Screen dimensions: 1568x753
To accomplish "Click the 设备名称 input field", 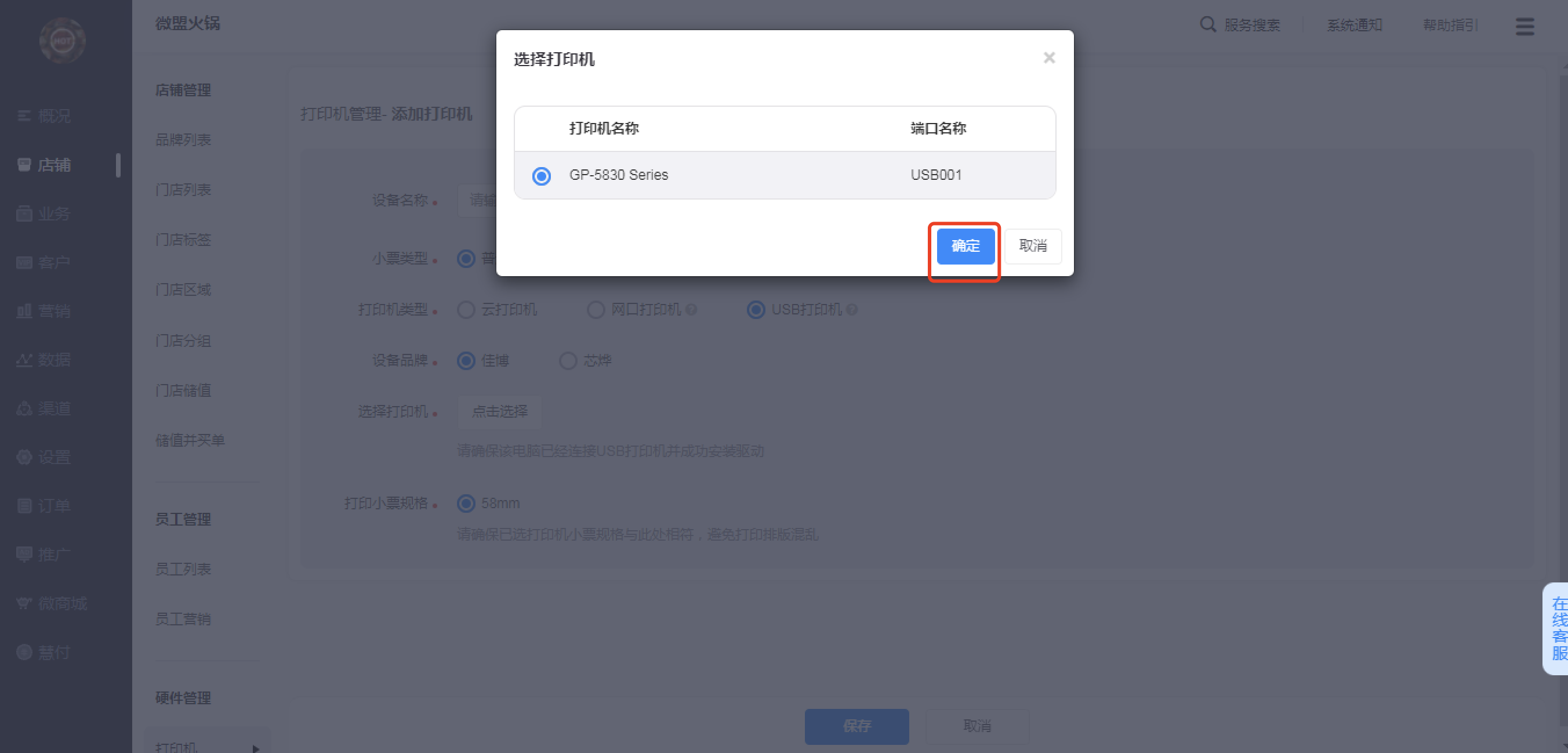I will tap(477, 200).
